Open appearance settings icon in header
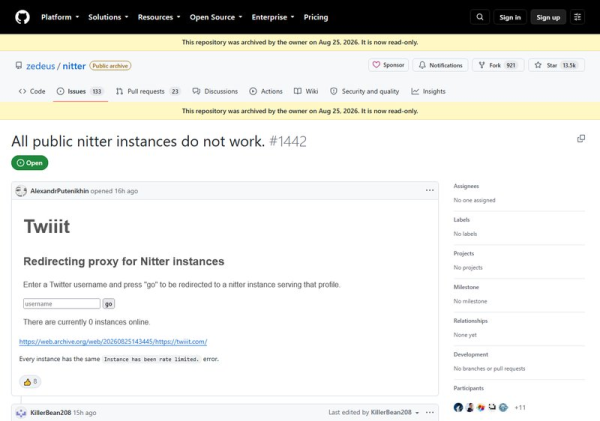The image size is (600, 421). click(577, 17)
